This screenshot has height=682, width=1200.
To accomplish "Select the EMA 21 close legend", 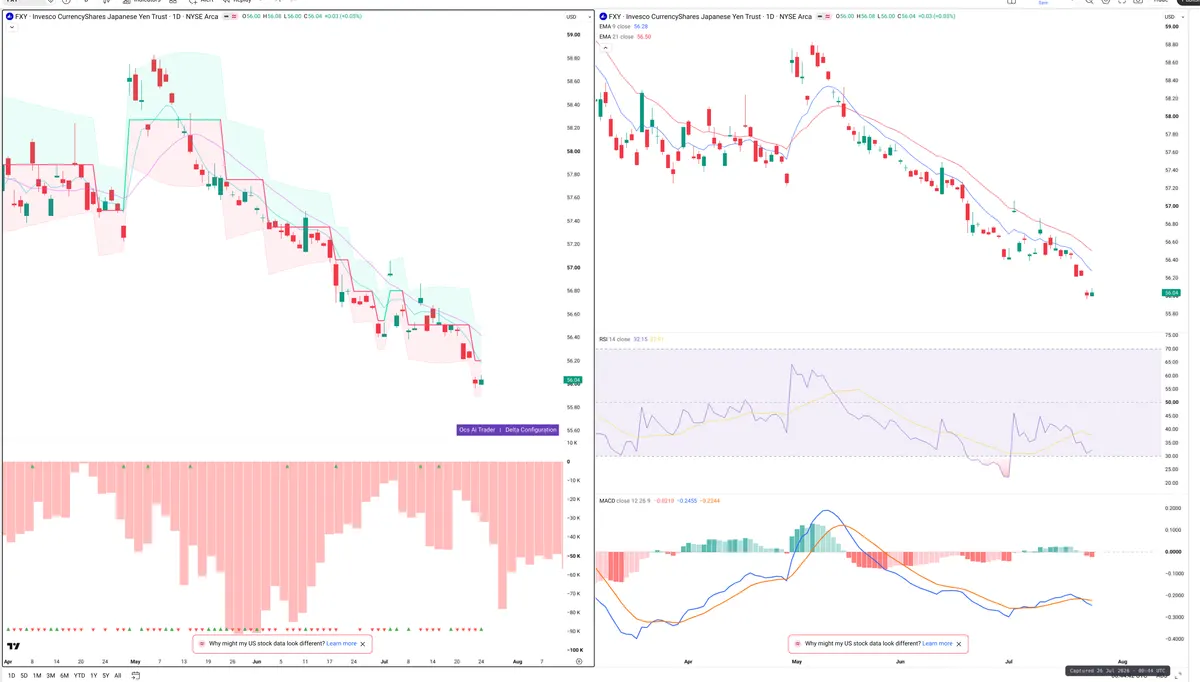I will click(x=616, y=37).
